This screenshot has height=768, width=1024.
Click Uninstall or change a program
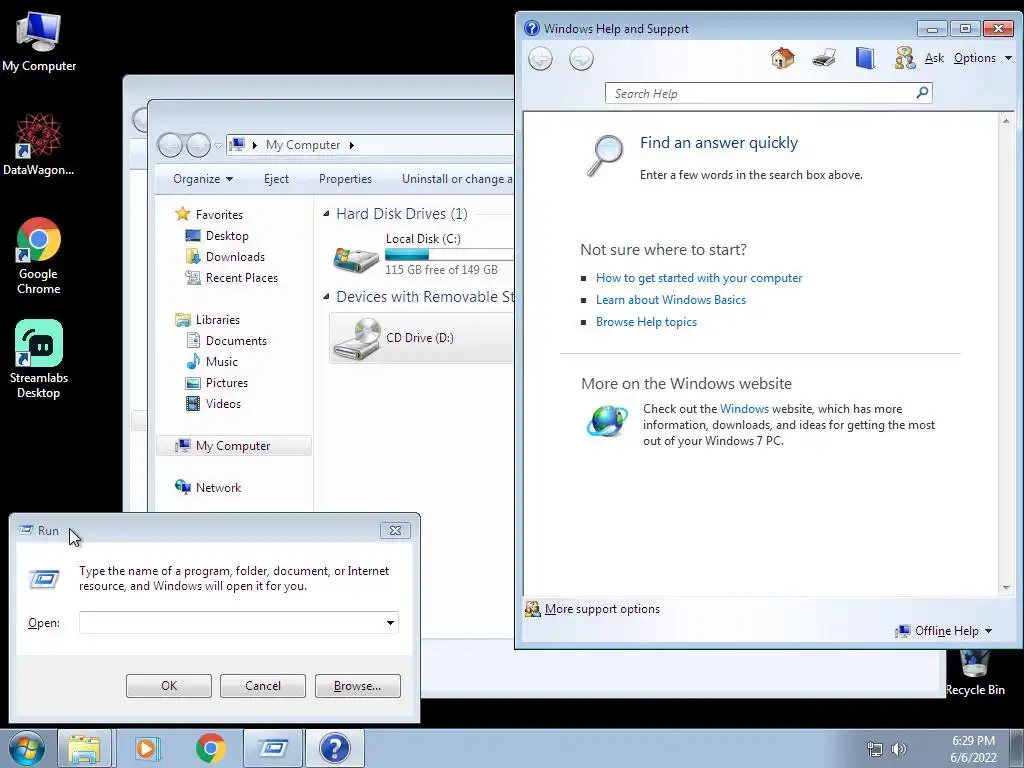tap(457, 179)
